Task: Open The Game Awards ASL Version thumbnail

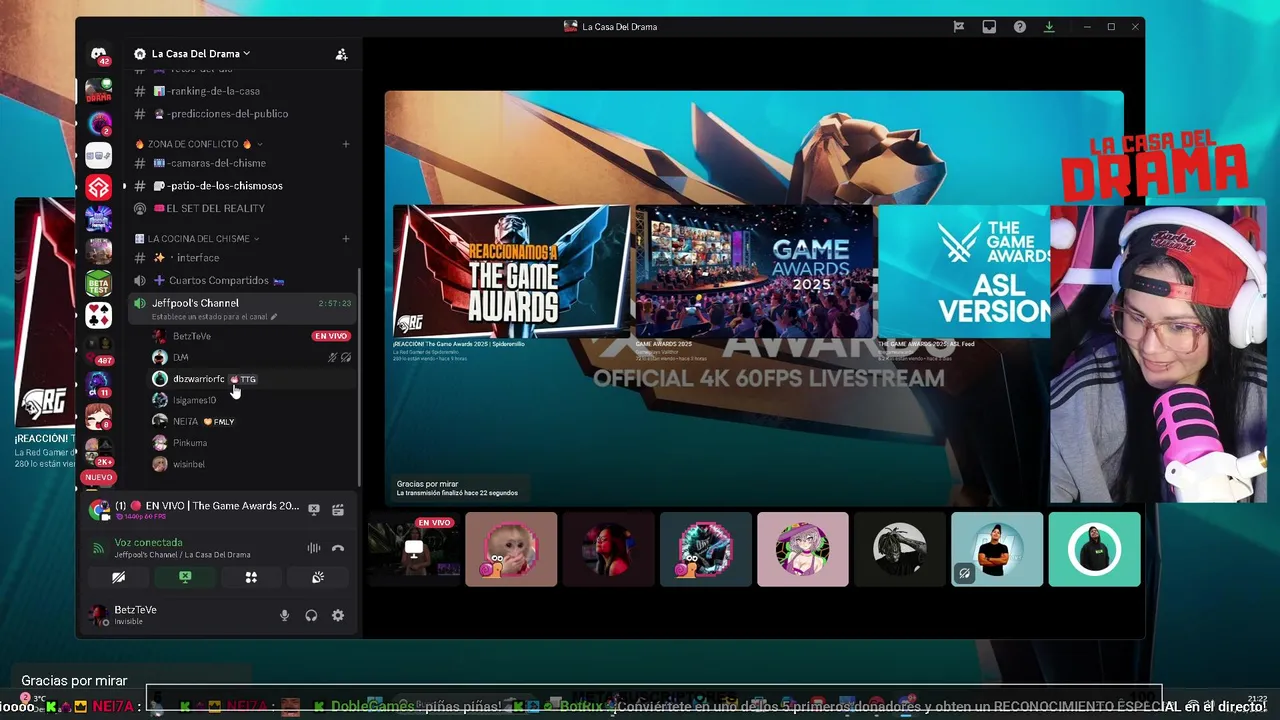Action: (x=964, y=271)
